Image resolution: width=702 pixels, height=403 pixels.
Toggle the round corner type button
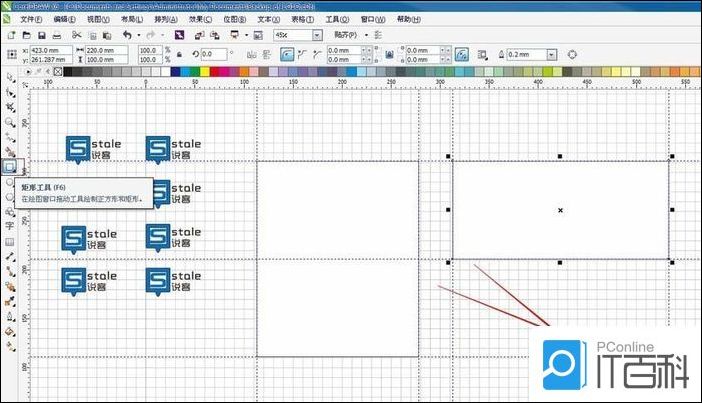point(287,55)
